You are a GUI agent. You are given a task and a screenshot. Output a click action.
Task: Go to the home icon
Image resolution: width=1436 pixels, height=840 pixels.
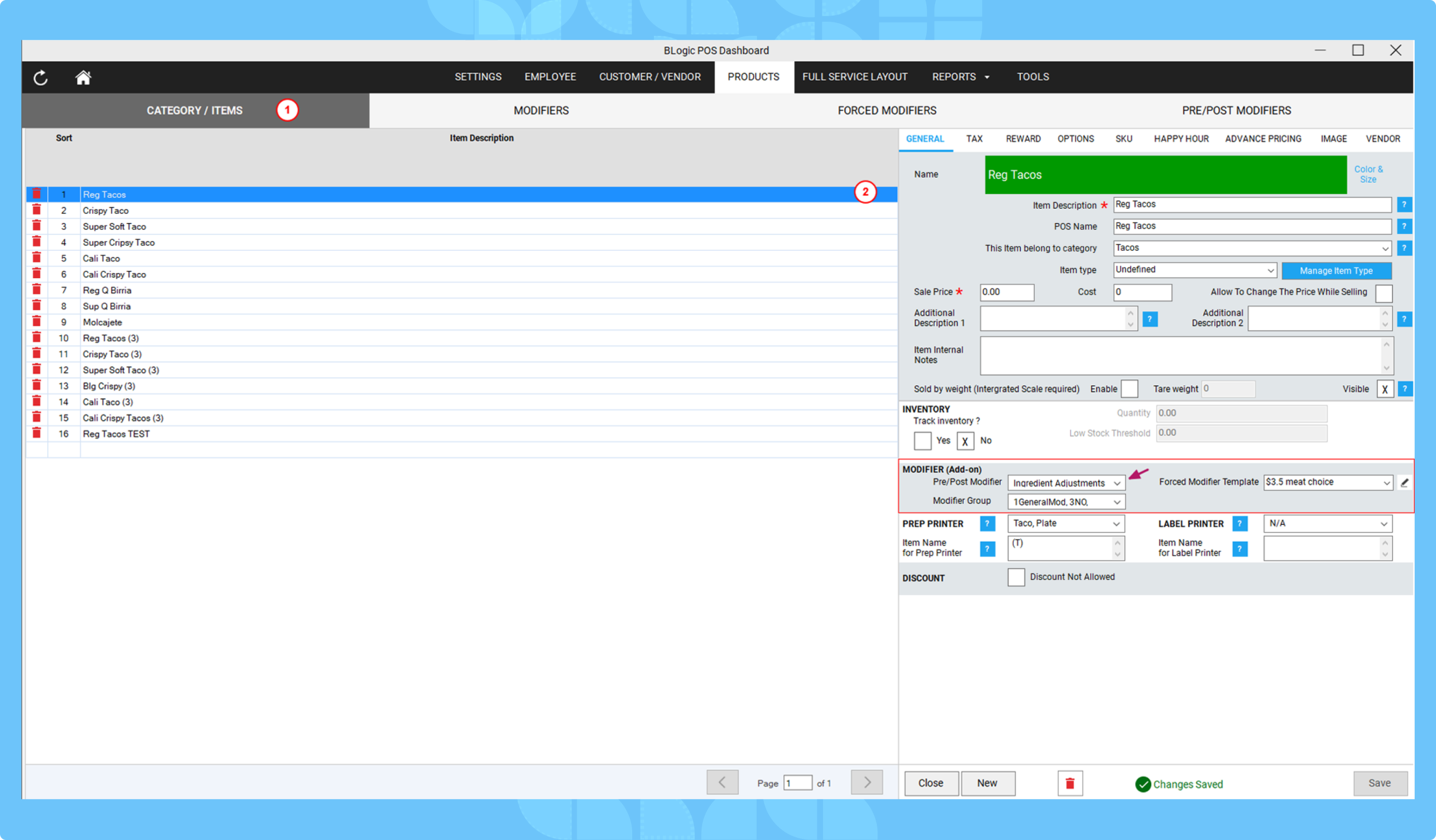[x=83, y=77]
